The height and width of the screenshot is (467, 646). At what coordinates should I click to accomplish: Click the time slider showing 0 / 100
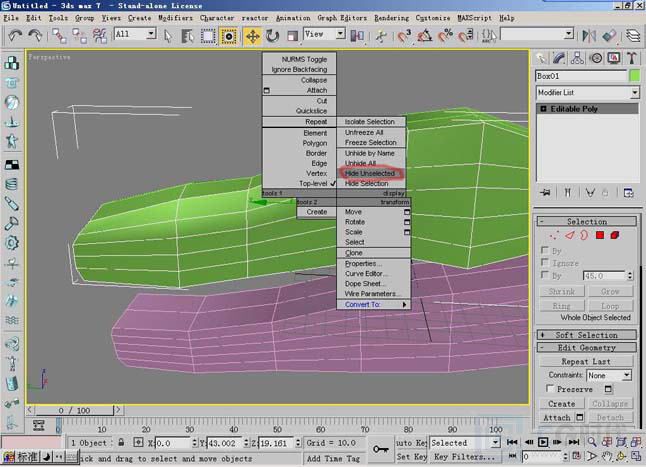[74, 410]
